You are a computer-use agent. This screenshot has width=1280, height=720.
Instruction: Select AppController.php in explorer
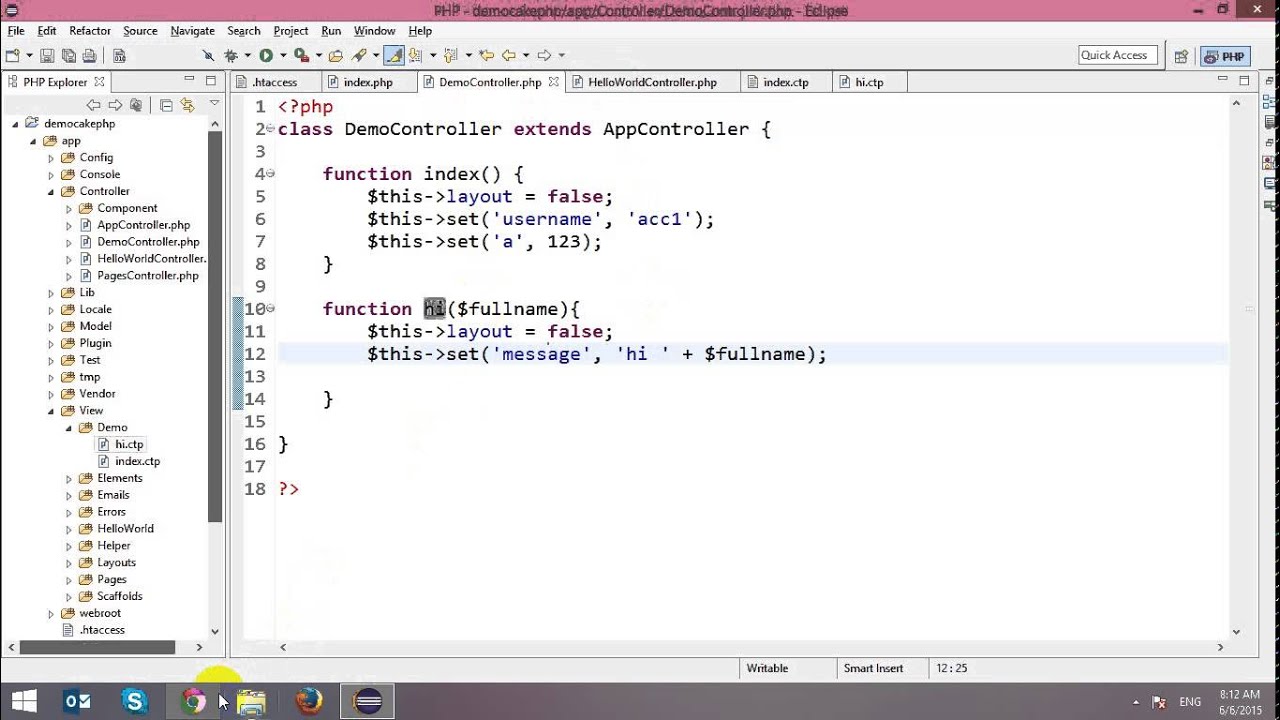pos(143,225)
